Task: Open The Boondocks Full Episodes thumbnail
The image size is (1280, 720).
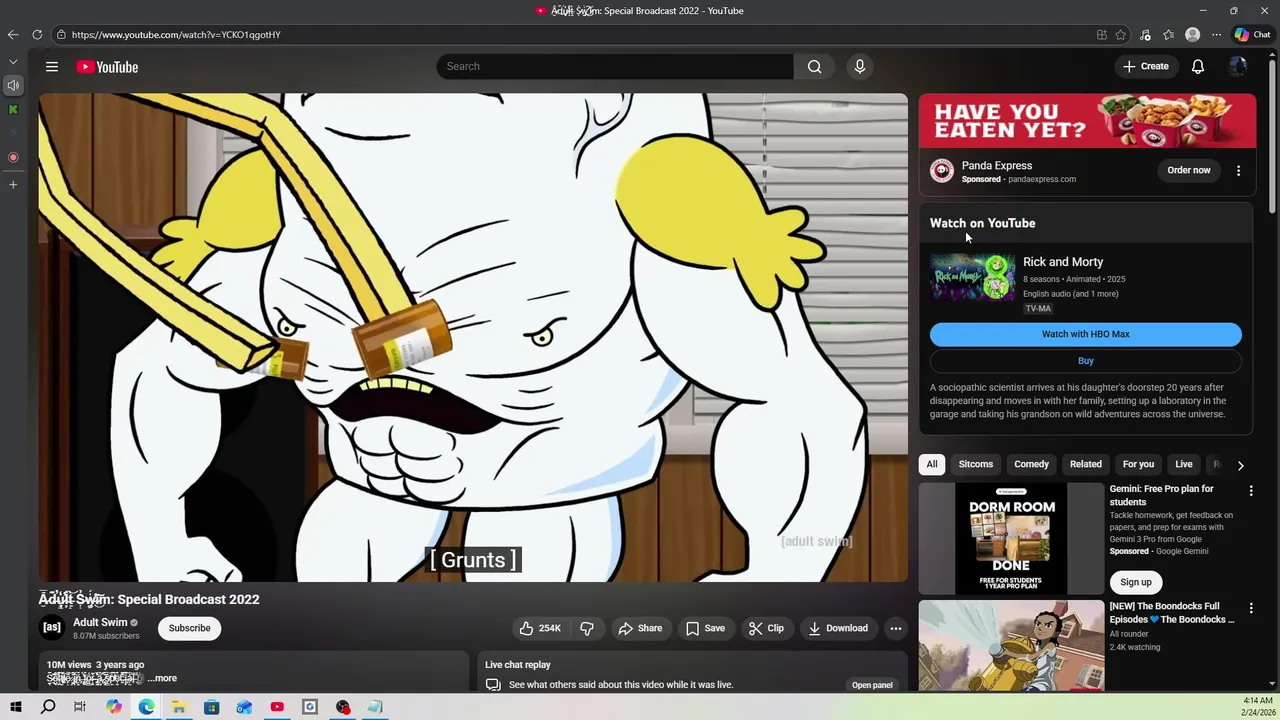Action: (1012, 645)
